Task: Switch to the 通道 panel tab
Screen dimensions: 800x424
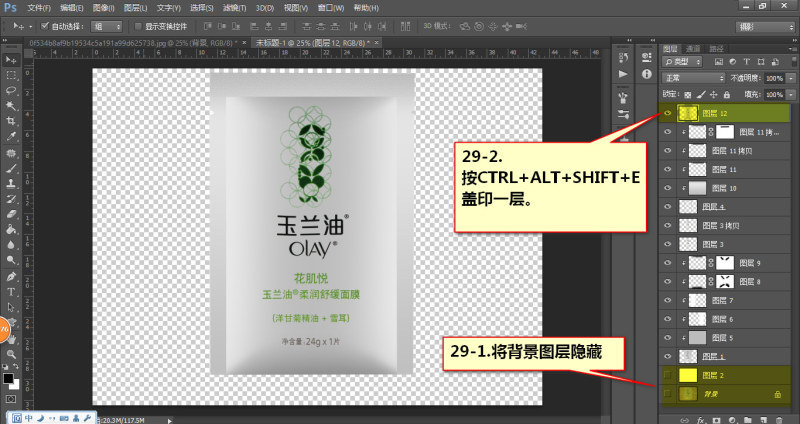Action: coord(693,48)
